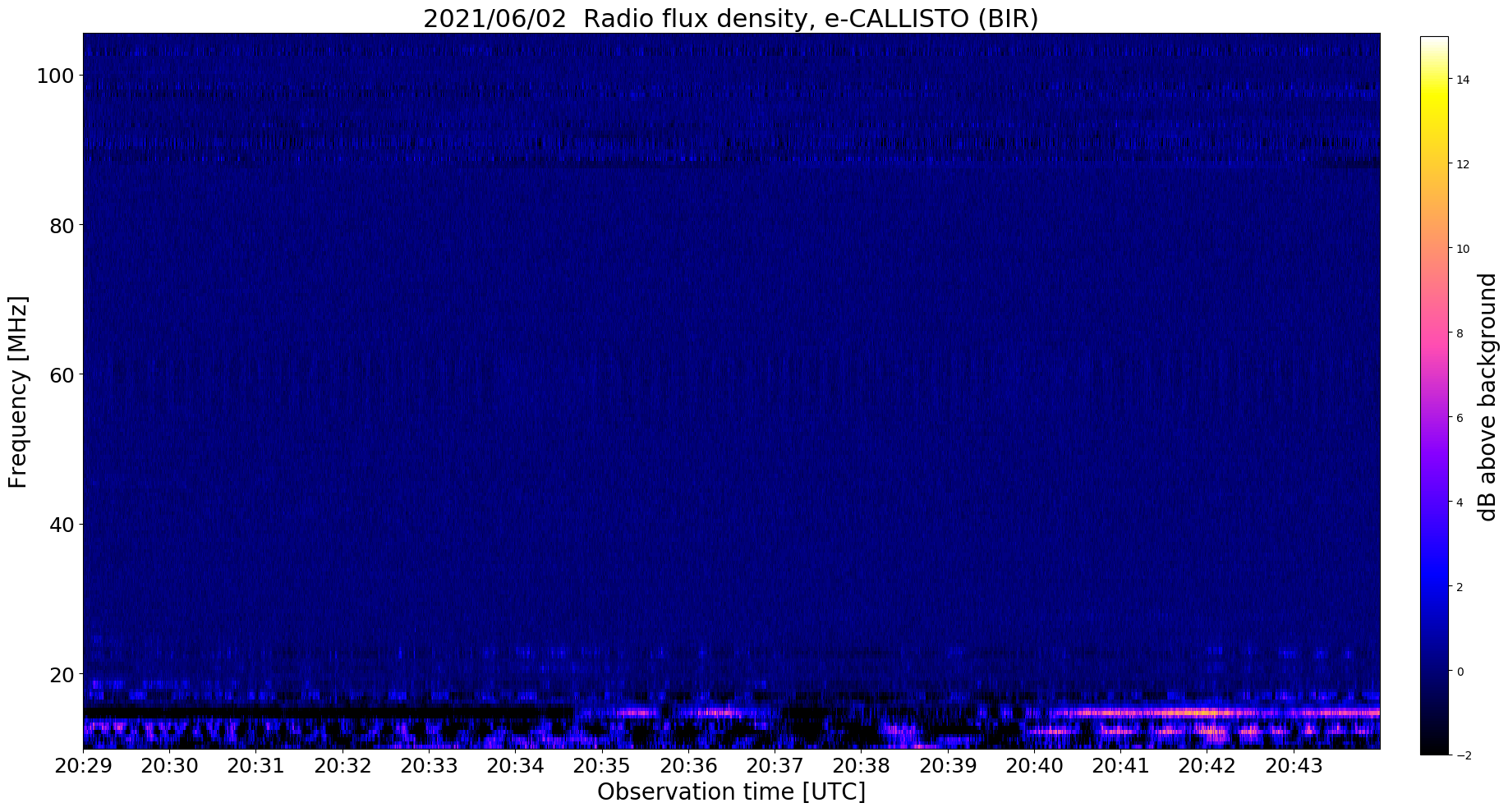Viewport: 1508px width, 812px height.
Task: Click the 20:31 time tick label
Action: [x=255, y=766]
